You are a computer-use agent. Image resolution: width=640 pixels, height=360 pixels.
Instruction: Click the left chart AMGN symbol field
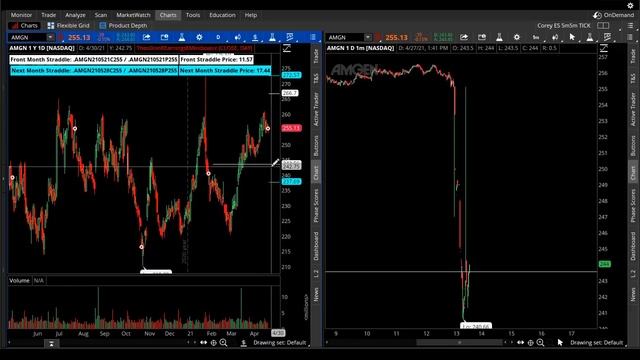28,37
